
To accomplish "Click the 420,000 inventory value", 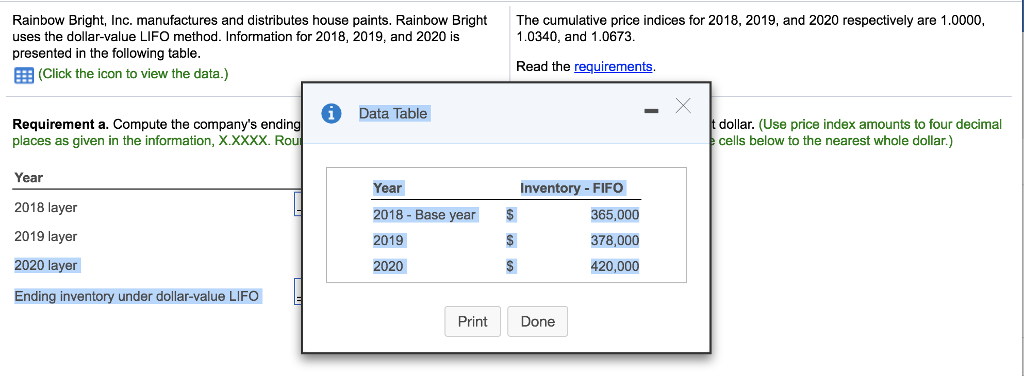I will 615,266.
